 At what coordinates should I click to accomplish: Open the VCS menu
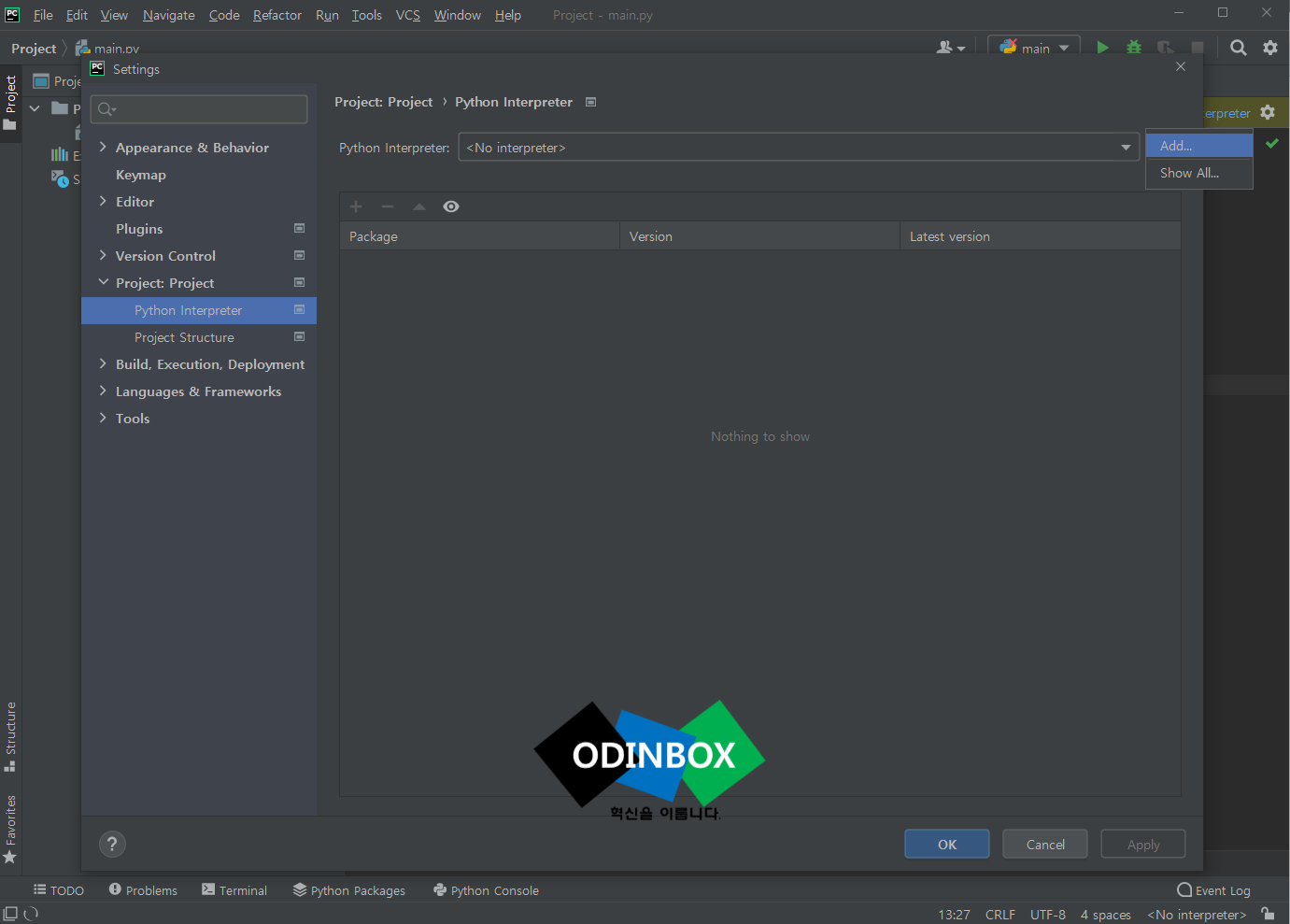pyautogui.click(x=408, y=15)
